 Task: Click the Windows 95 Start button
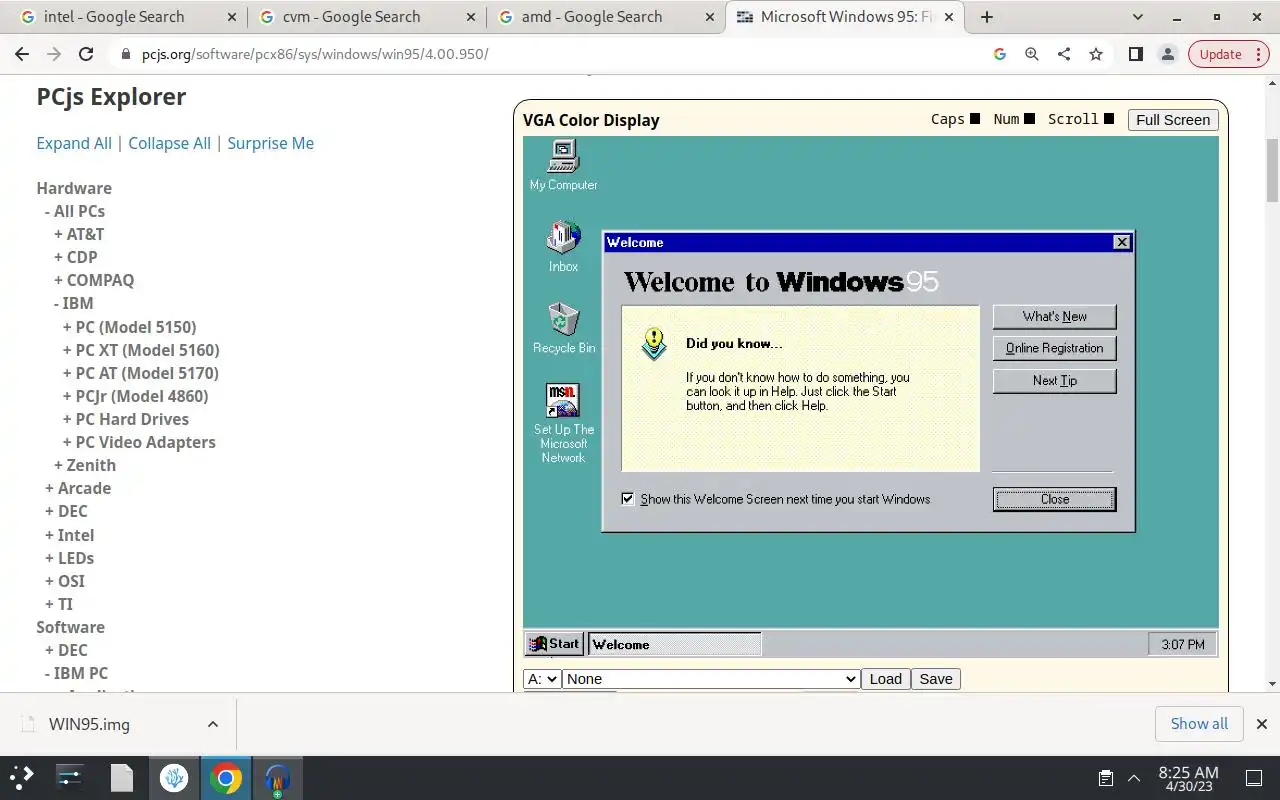(x=554, y=644)
